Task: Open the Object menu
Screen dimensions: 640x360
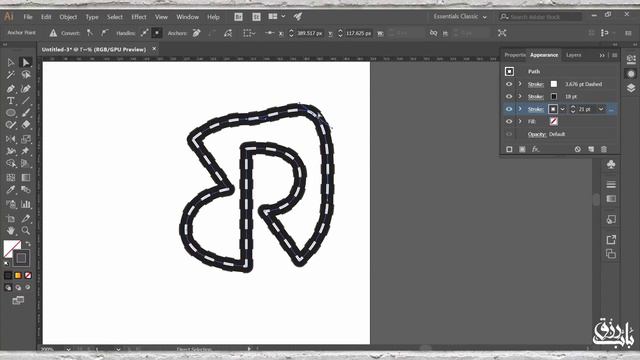Action: pos(68,17)
